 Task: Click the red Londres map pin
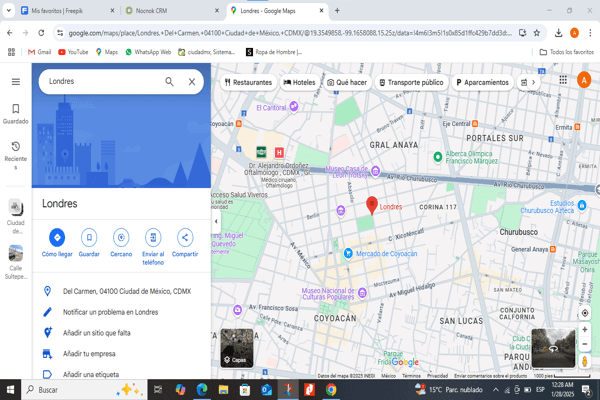pyautogui.click(x=372, y=205)
